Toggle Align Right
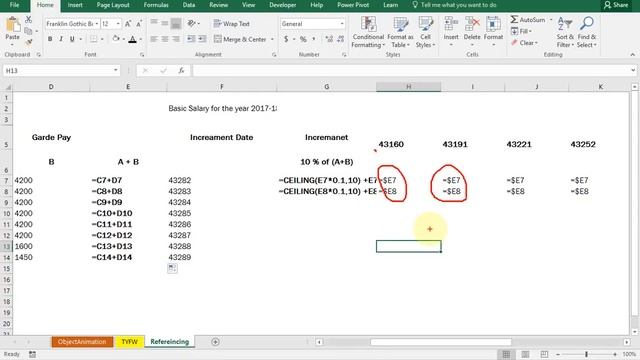The image size is (640, 360). [x=176, y=39]
